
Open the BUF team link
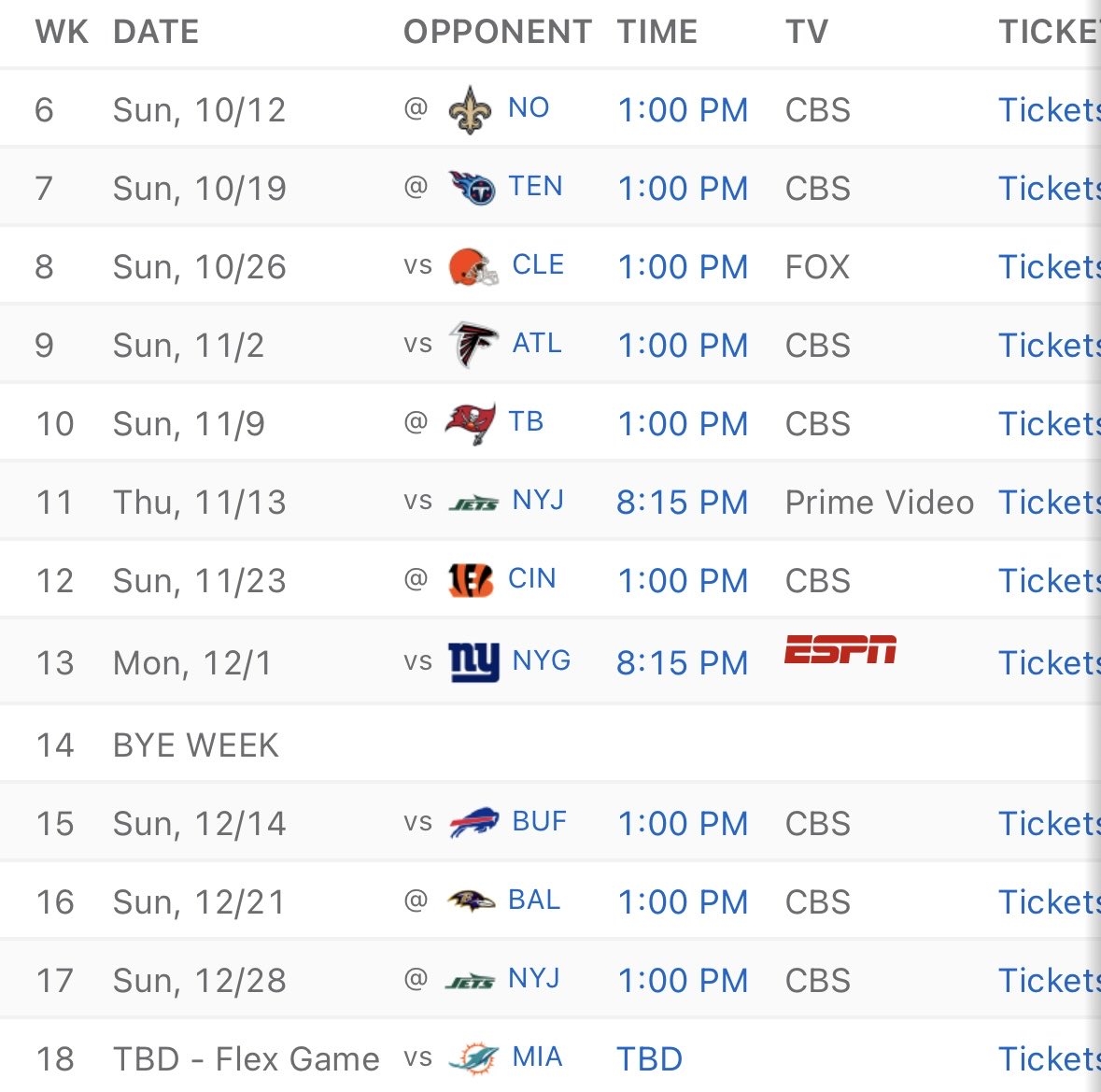539,822
